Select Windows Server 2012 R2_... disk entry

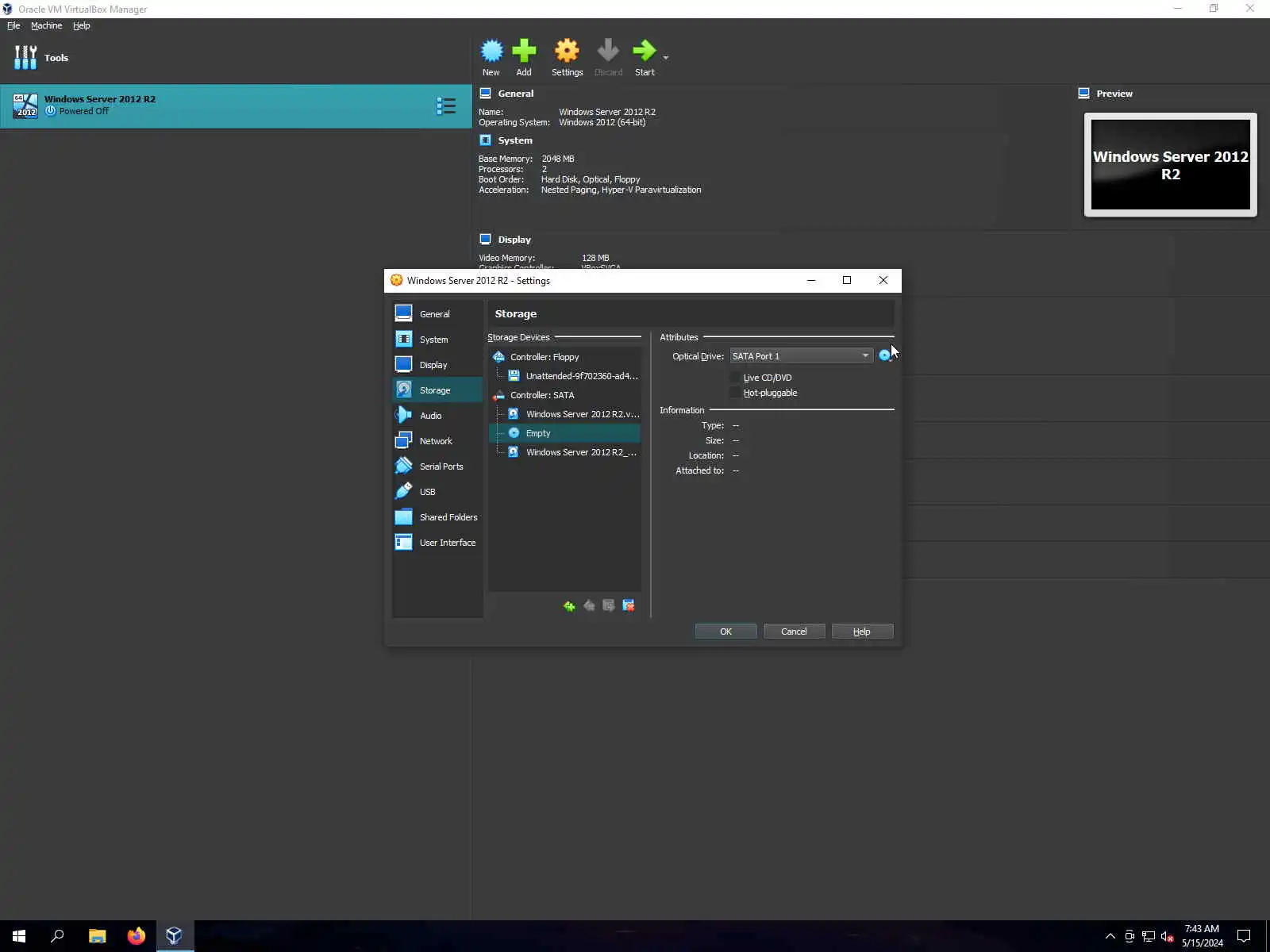[x=564, y=452]
